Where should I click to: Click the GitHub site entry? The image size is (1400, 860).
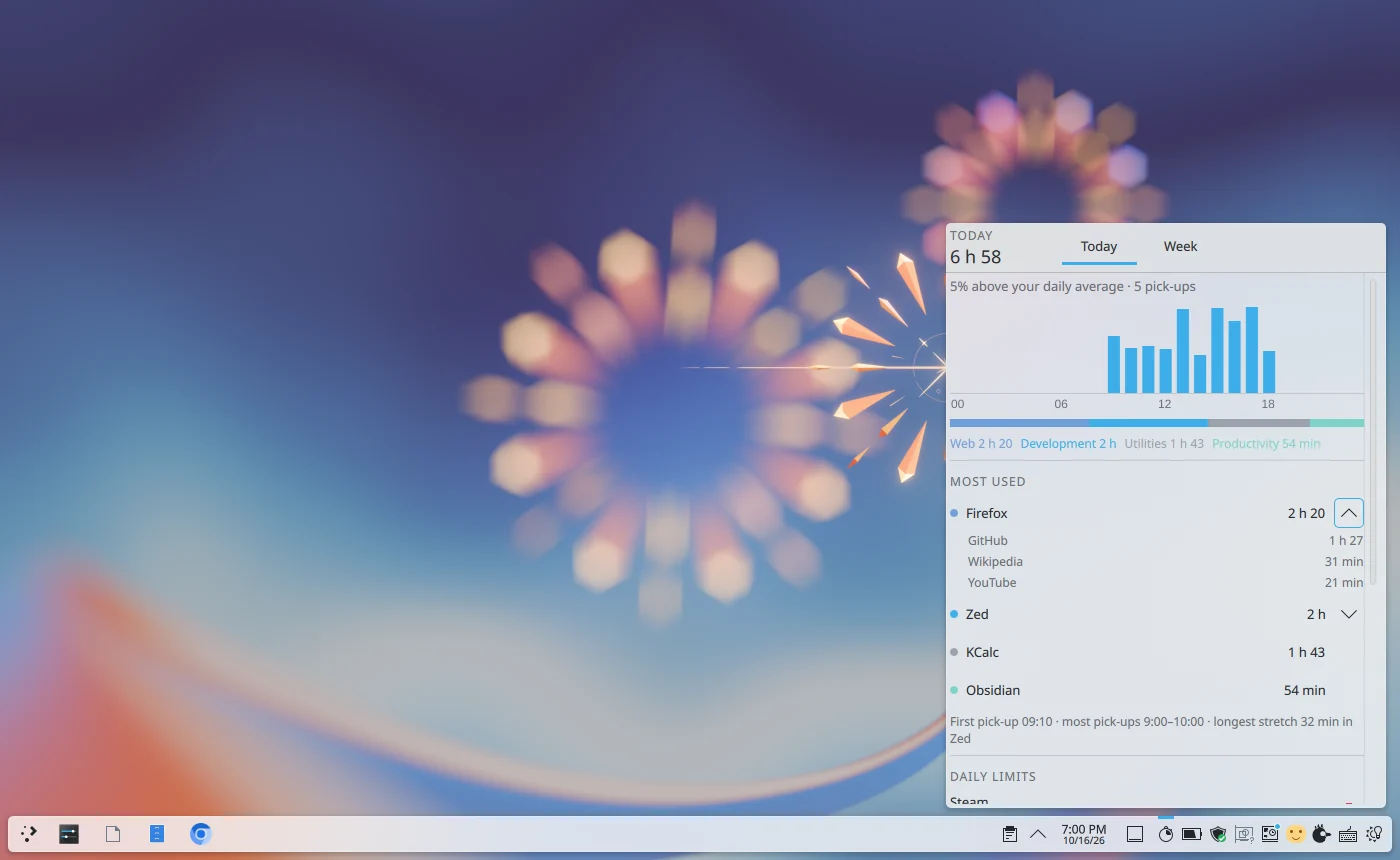click(x=1165, y=541)
